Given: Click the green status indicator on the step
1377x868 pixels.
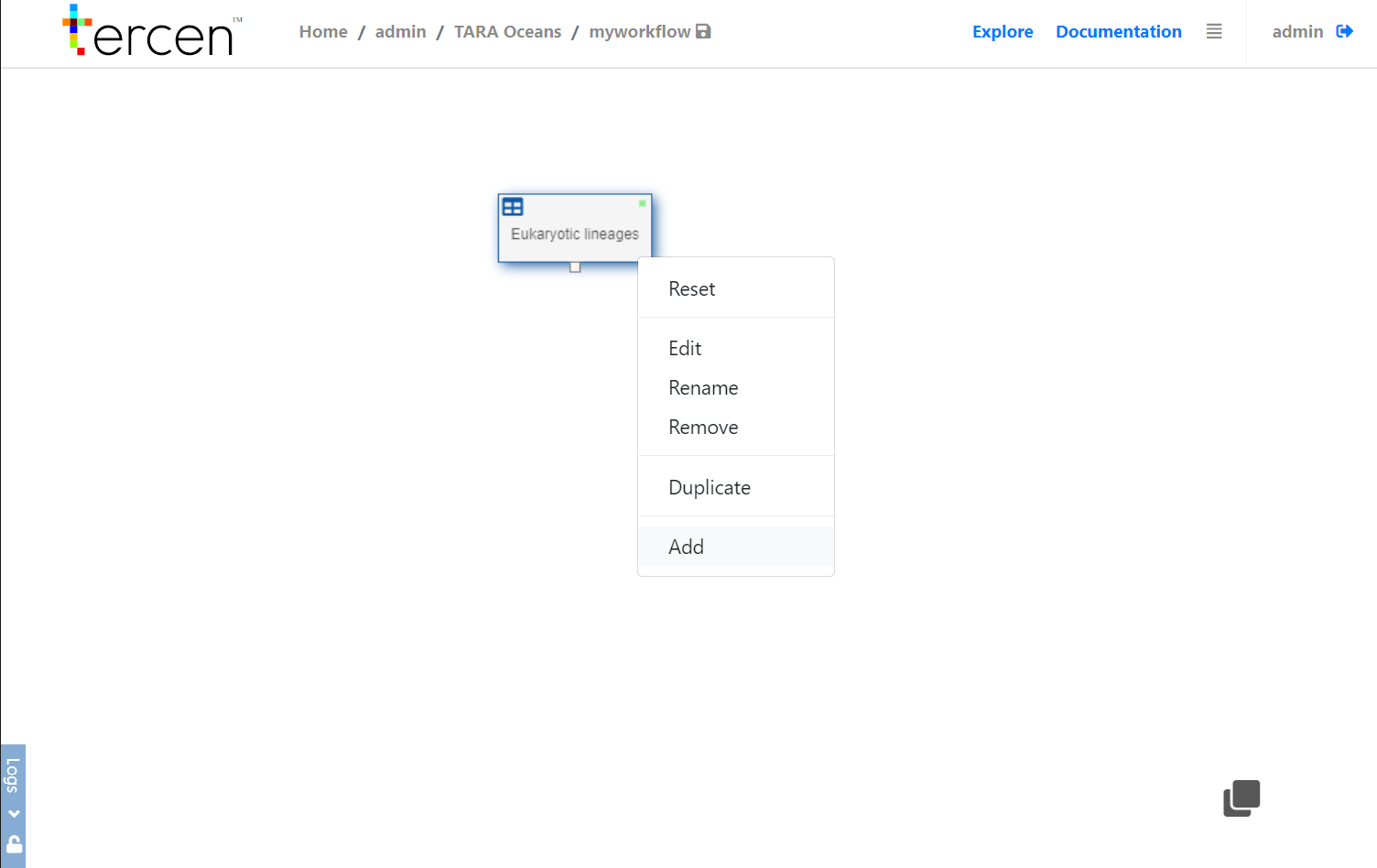Looking at the screenshot, I should click(642, 203).
